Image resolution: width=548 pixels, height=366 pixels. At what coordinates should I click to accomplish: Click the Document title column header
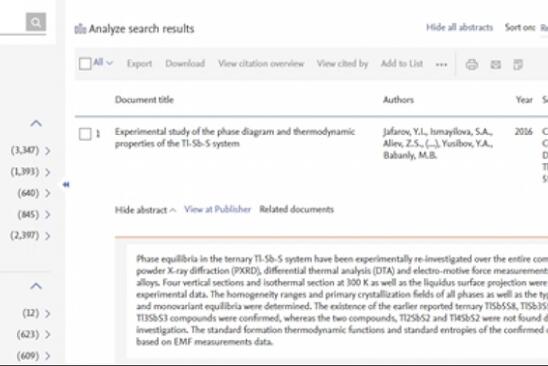(144, 100)
